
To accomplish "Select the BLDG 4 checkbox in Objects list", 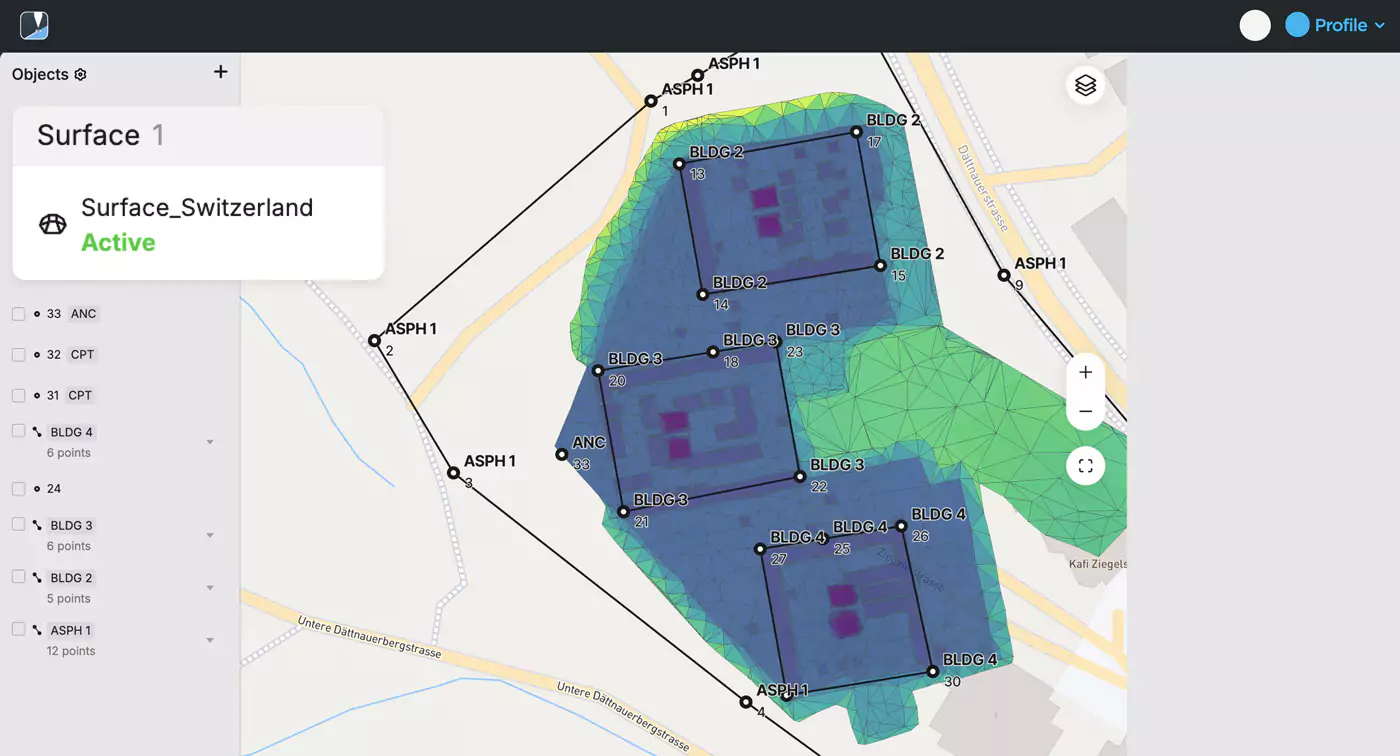I will 18,431.
